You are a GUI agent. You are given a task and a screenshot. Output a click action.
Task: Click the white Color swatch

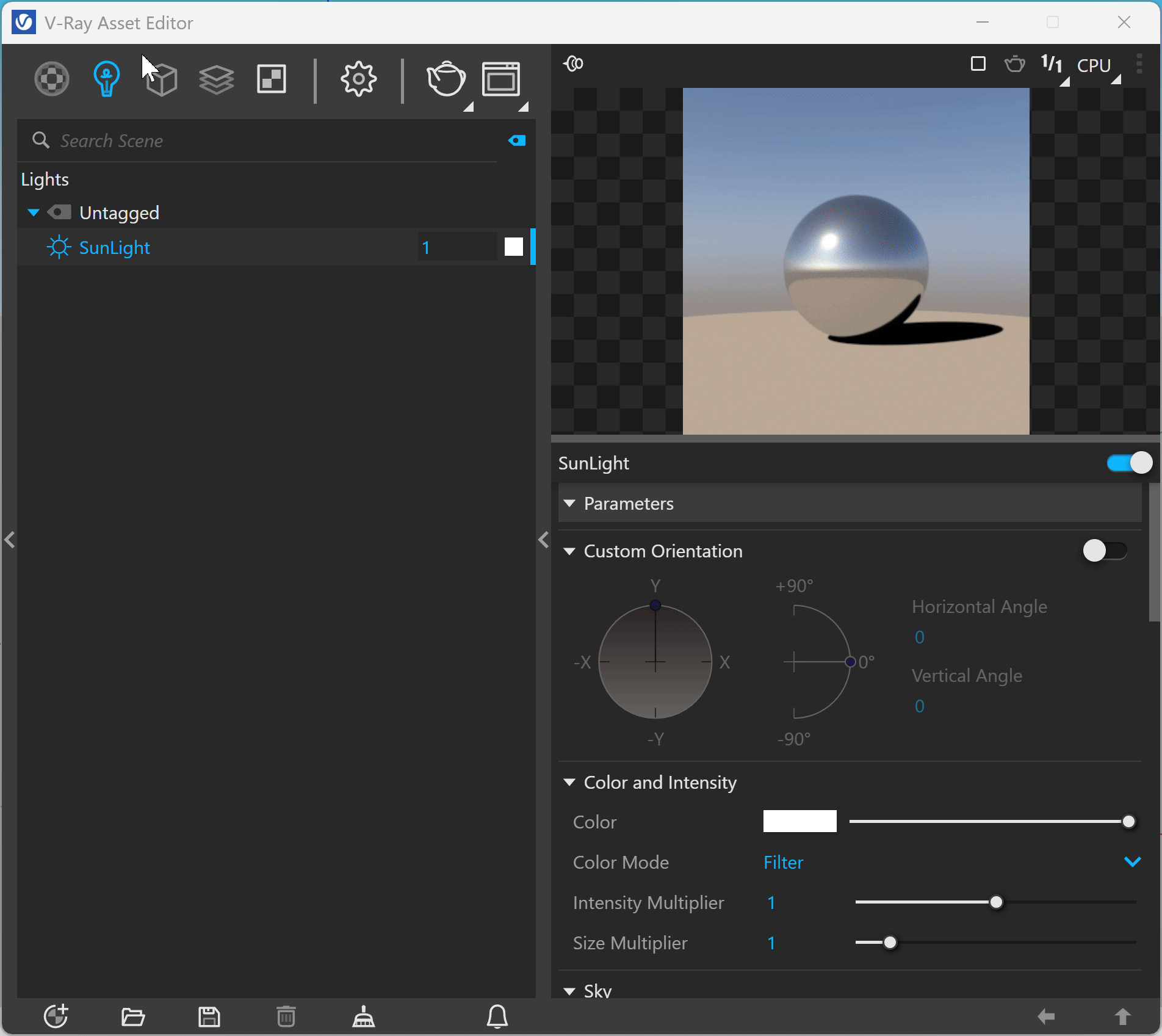point(799,821)
